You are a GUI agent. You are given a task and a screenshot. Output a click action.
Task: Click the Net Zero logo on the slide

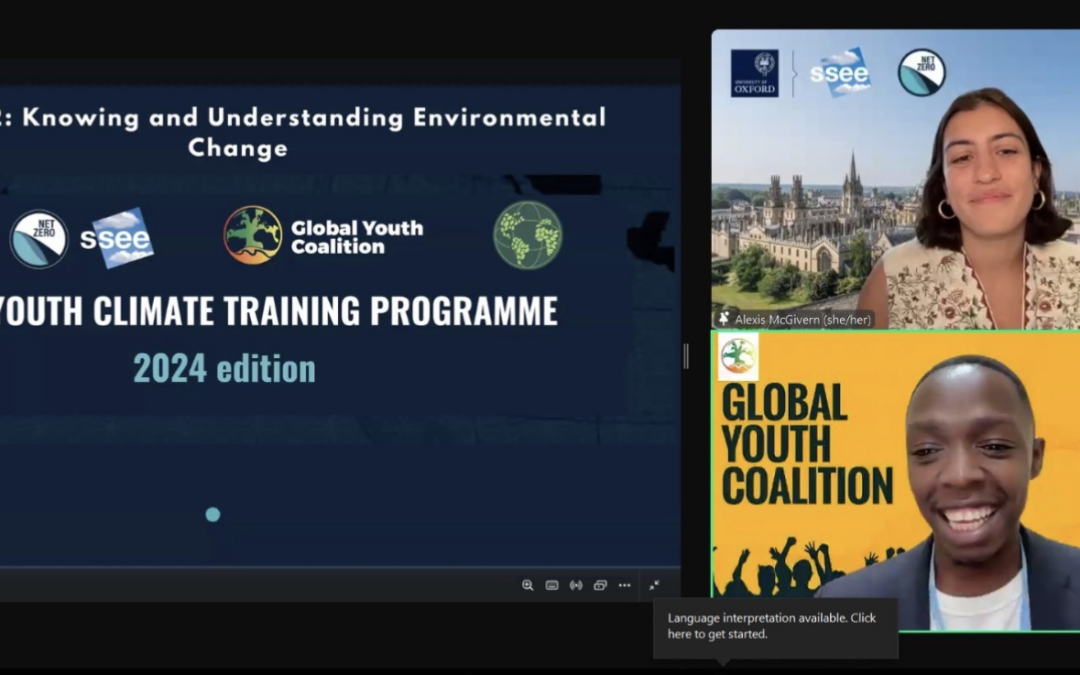coord(39,239)
